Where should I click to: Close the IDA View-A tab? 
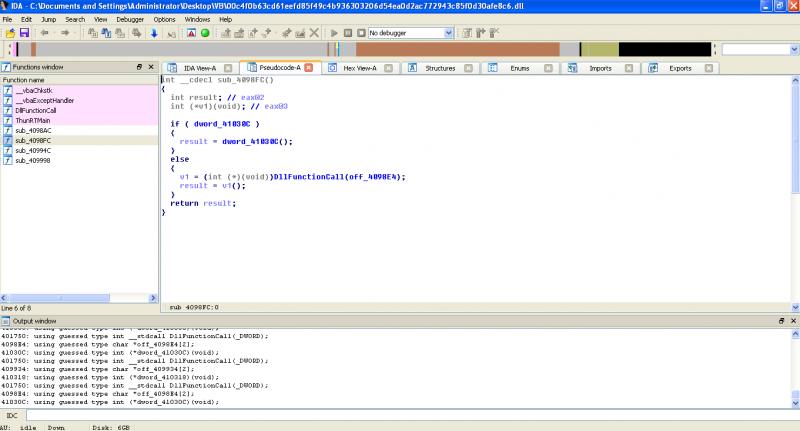[x=228, y=68]
